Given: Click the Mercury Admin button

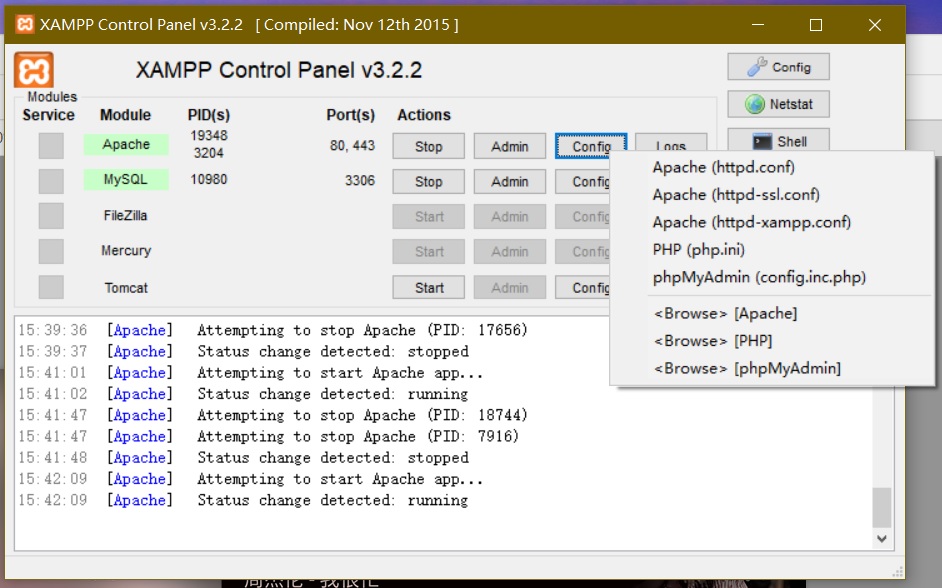Looking at the screenshot, I should 509,252.
